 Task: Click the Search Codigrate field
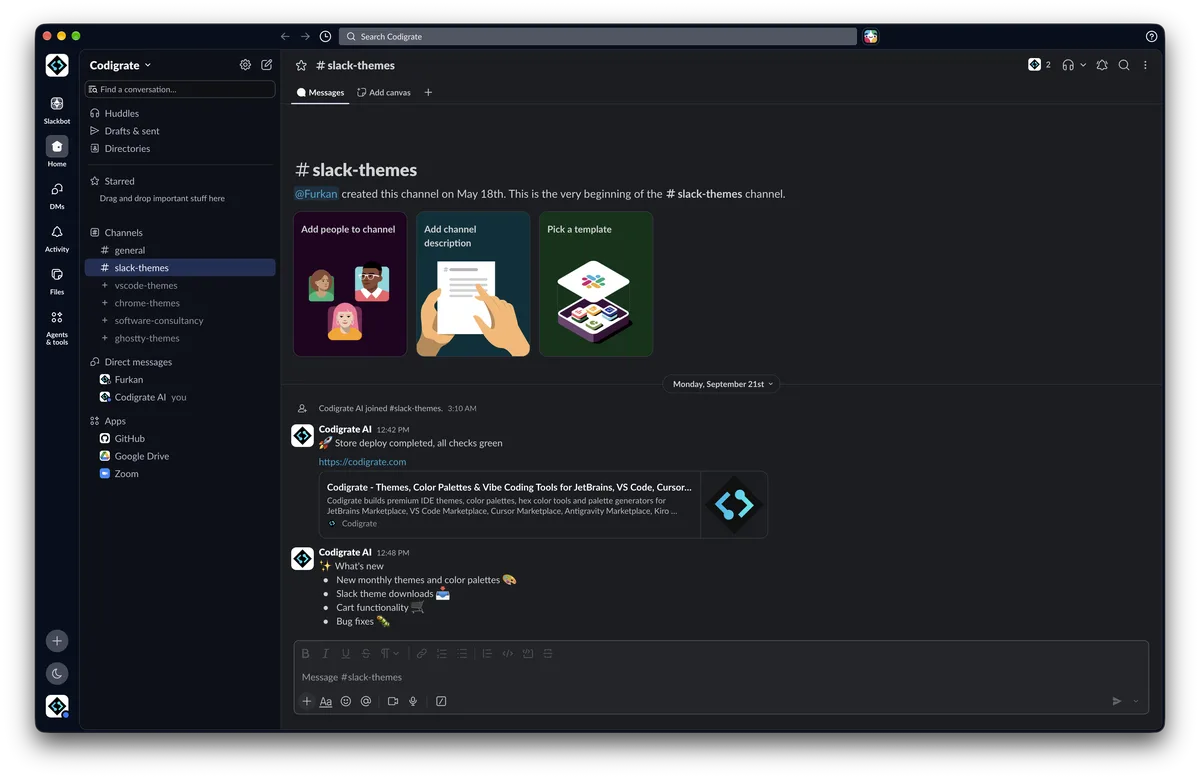coord(598,36)
